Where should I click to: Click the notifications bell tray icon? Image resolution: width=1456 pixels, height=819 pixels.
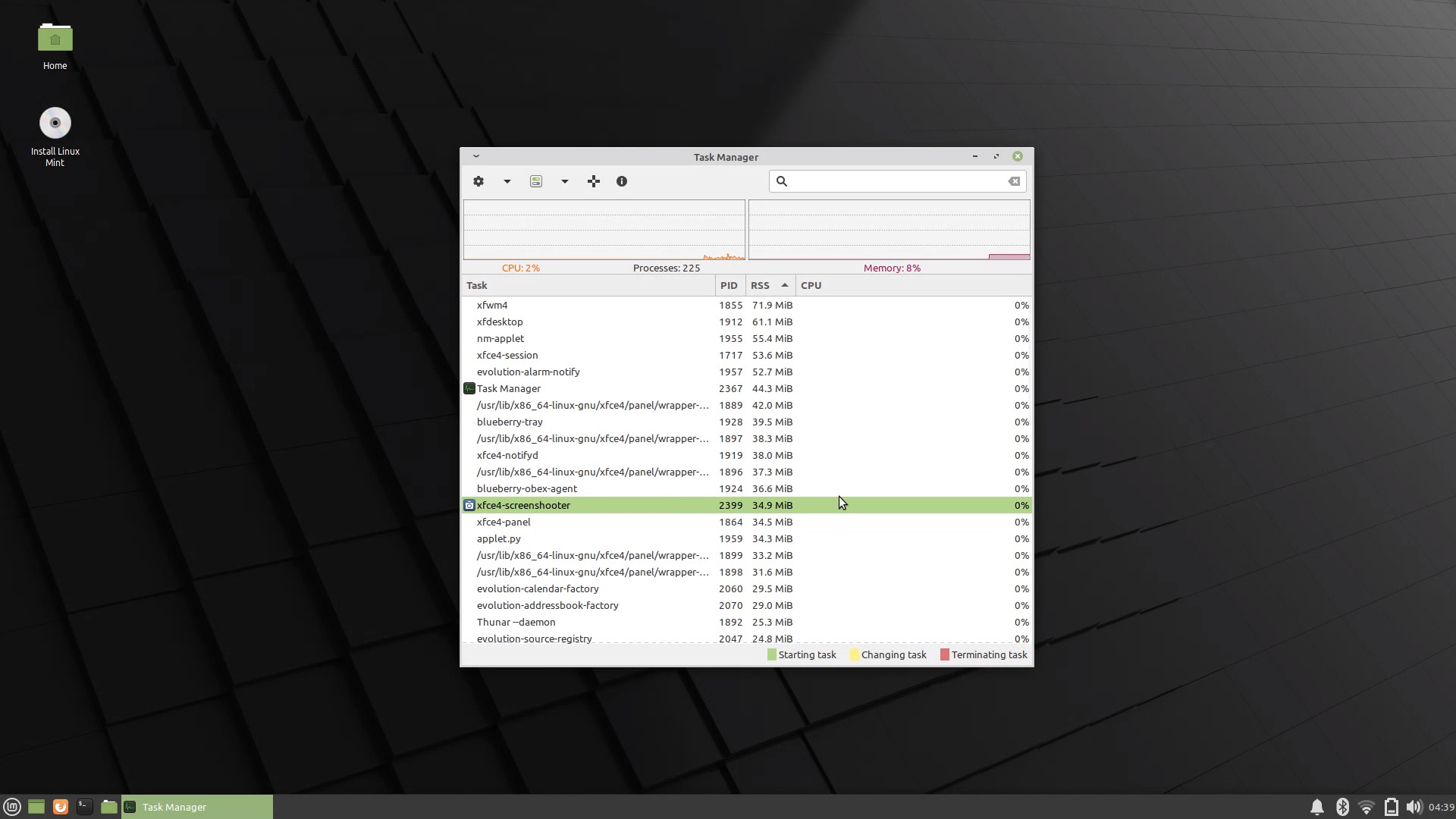(x=1317, y=806)
